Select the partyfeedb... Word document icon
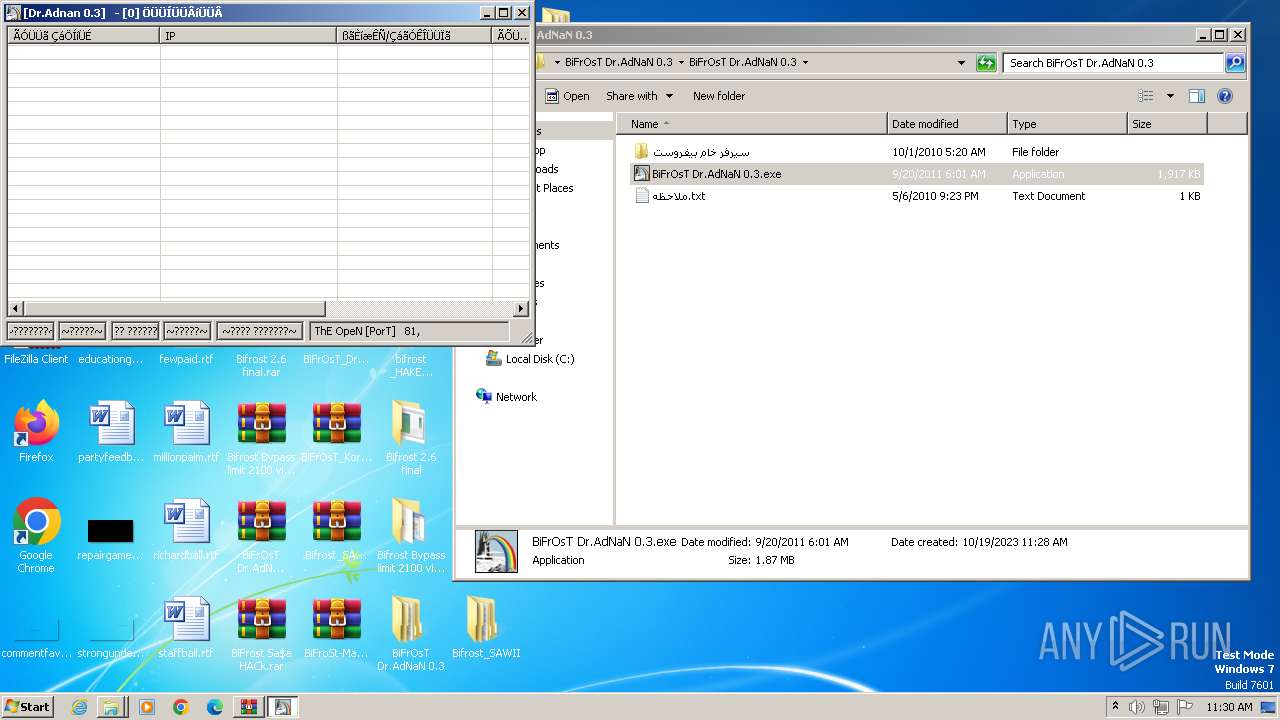This screenshot has height=720, width=1280. pyautogui.click(x=111, y=432)
